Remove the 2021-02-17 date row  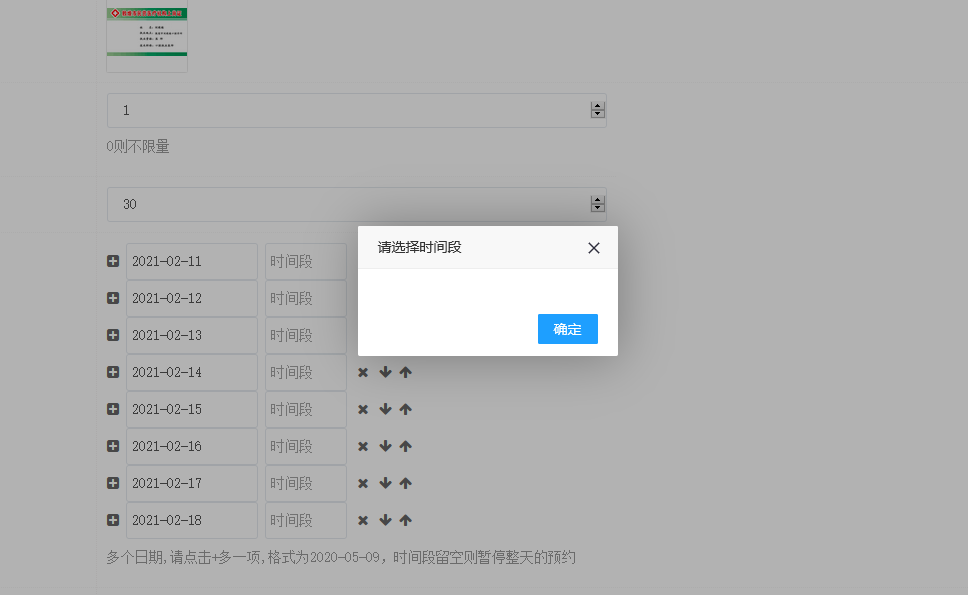click(x=363, y=483)
